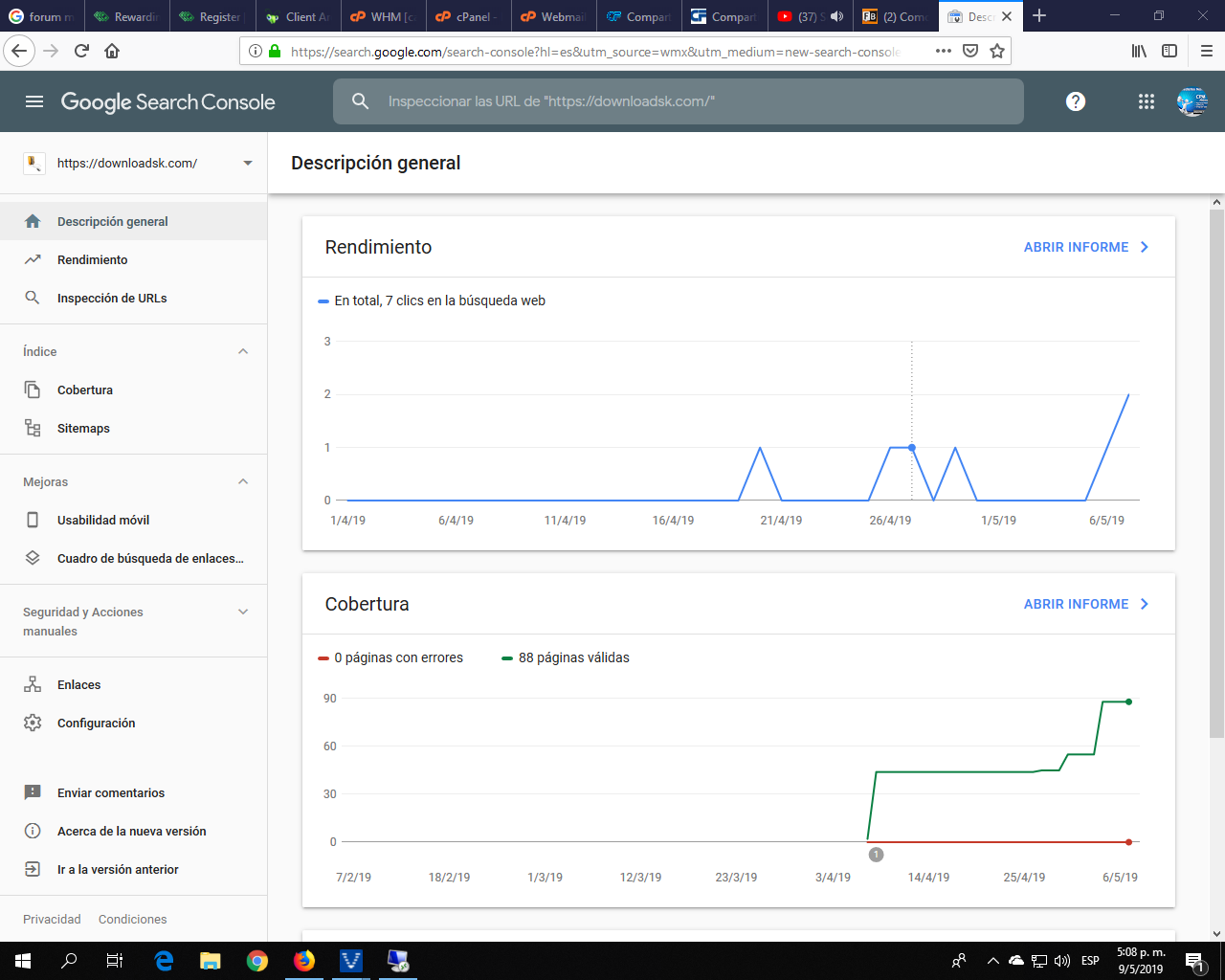Click ABRIR INFORME for Cobertura
Image resolution: width=1225 pixels, height=980 pixels.
point(1086,604)
